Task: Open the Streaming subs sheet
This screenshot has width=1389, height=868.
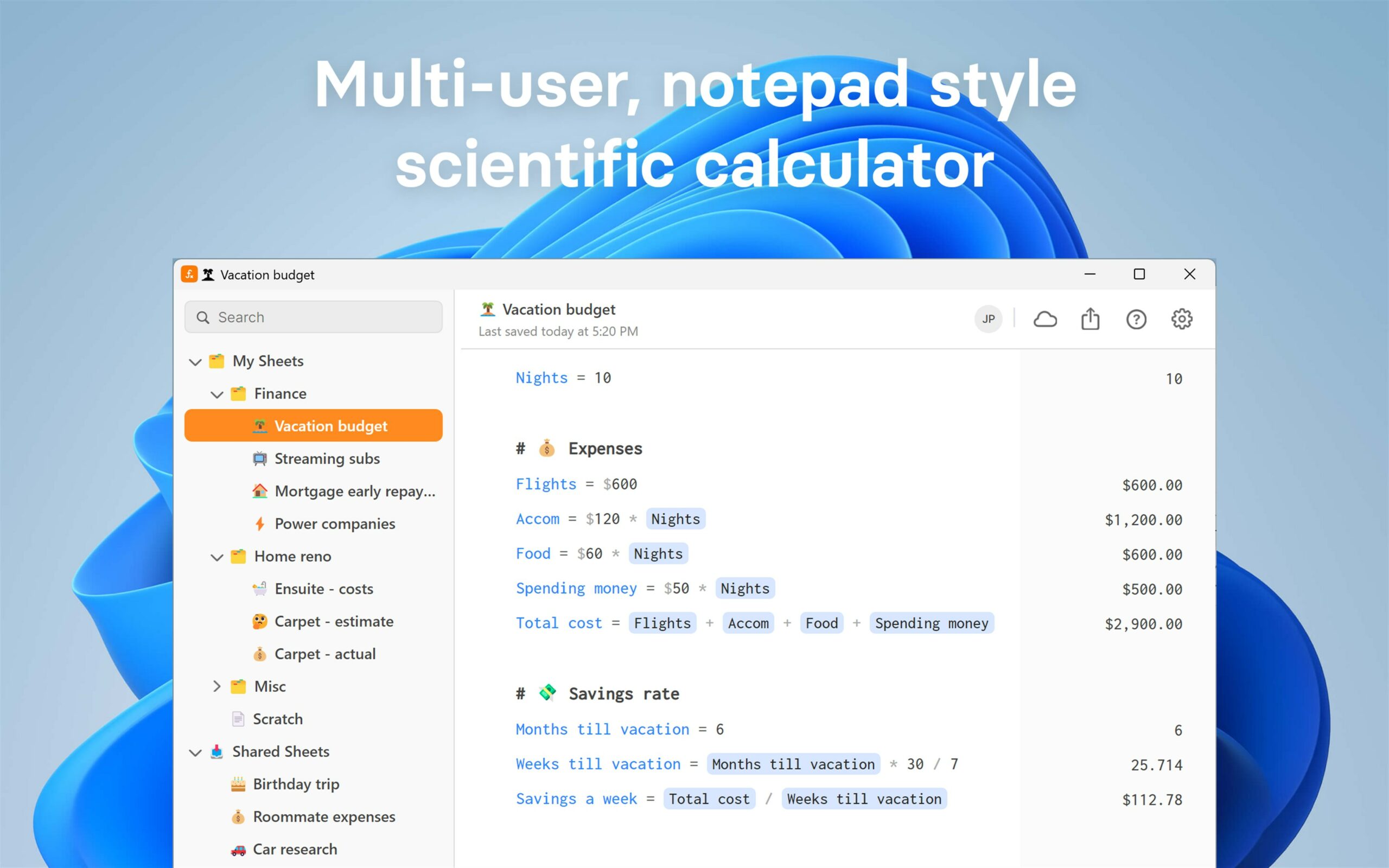Action: (327, 459)
